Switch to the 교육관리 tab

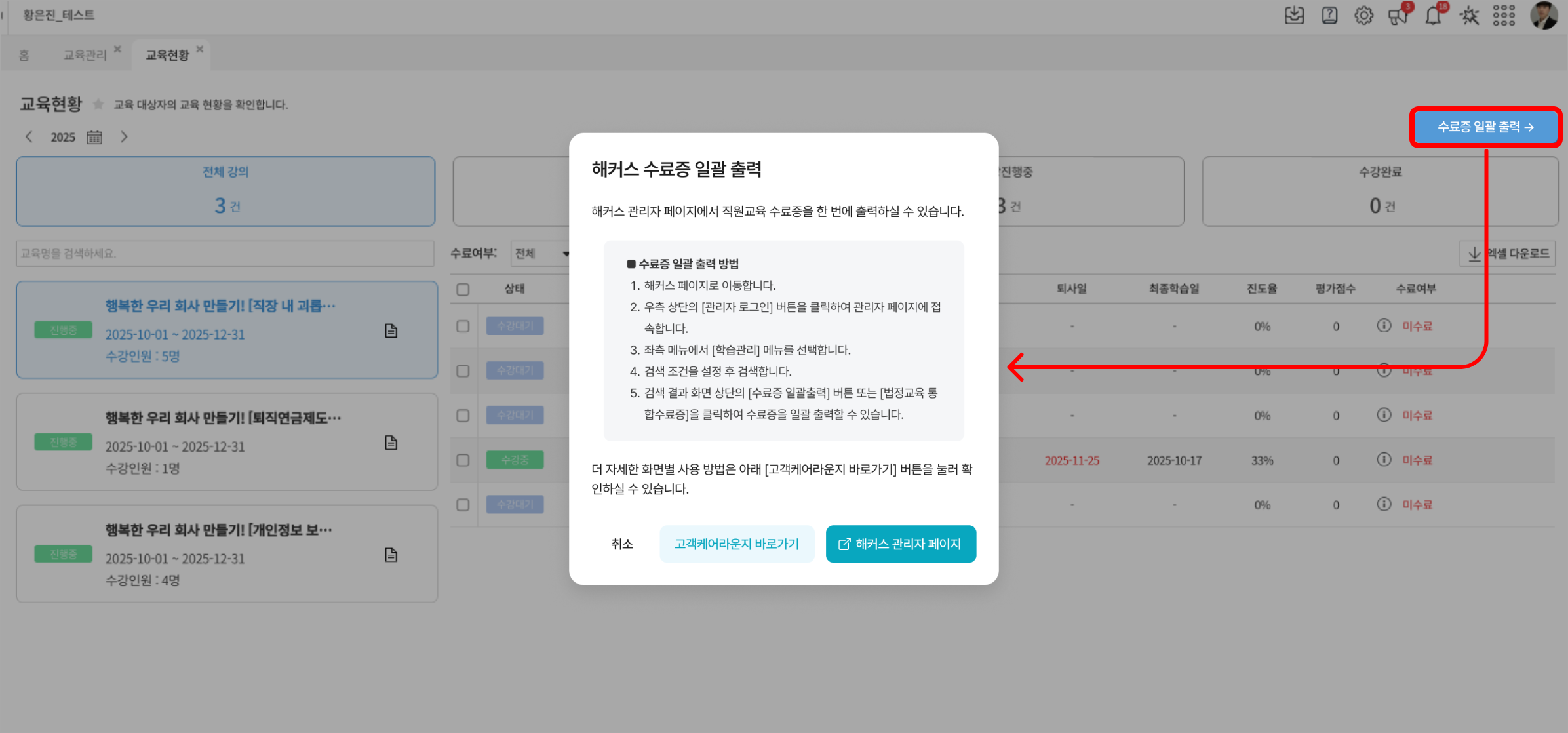click(x=85, y=55)
